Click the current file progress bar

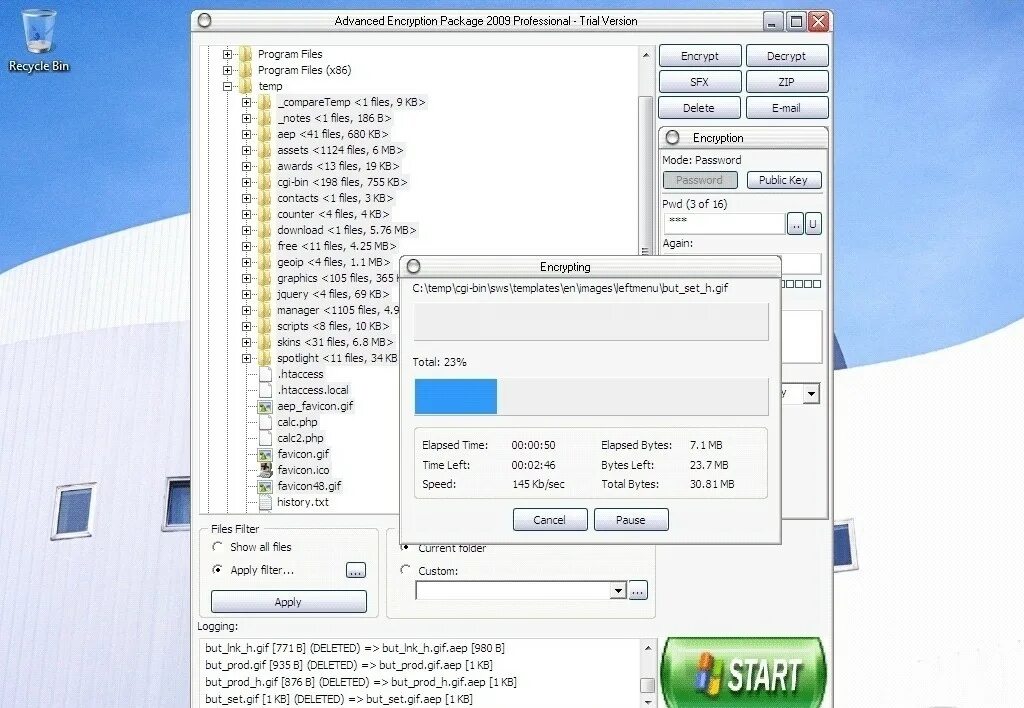[x=592, y=321]
